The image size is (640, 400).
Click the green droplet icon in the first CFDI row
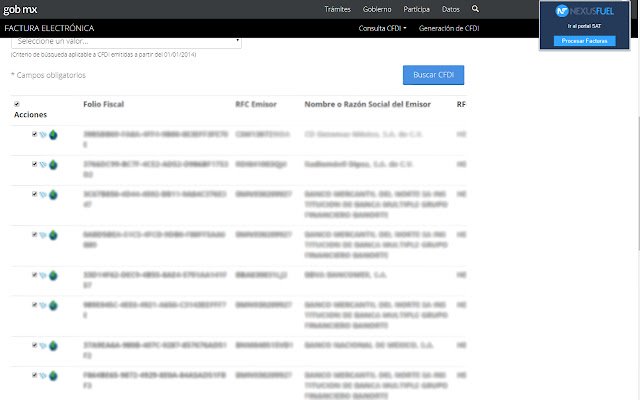pyautogui.click(x=53, y=135)
